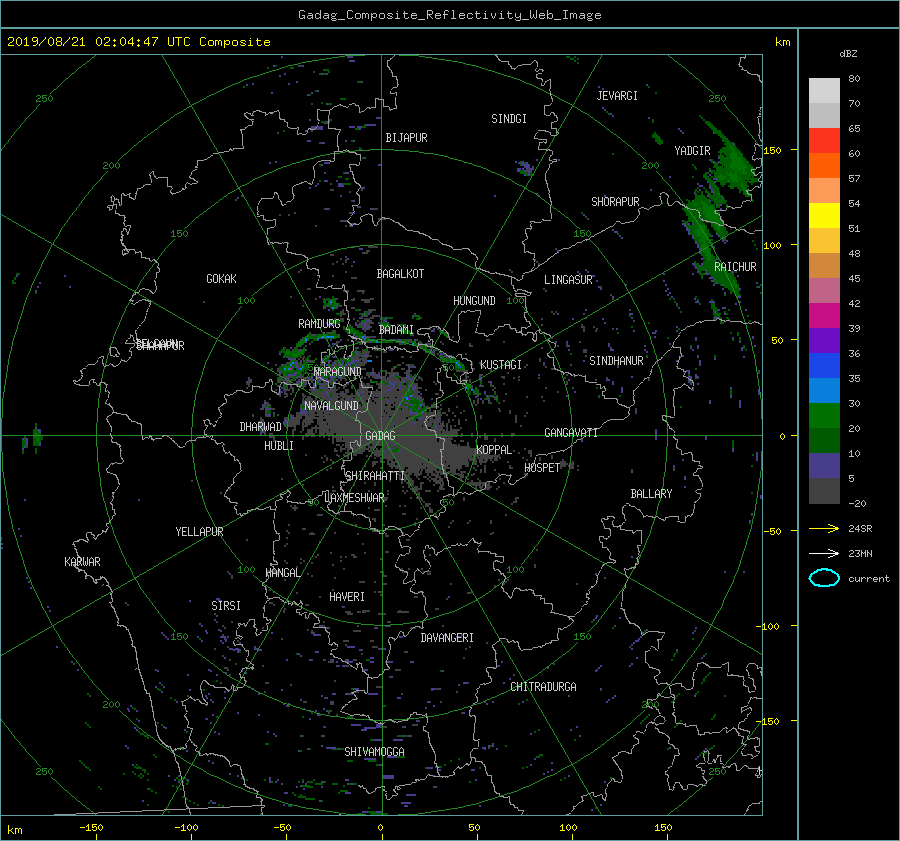Image resolution: width=900 pixels, height=841 pixels.
Task: Click the HUNGUND city label
Action: coord(474,301)
